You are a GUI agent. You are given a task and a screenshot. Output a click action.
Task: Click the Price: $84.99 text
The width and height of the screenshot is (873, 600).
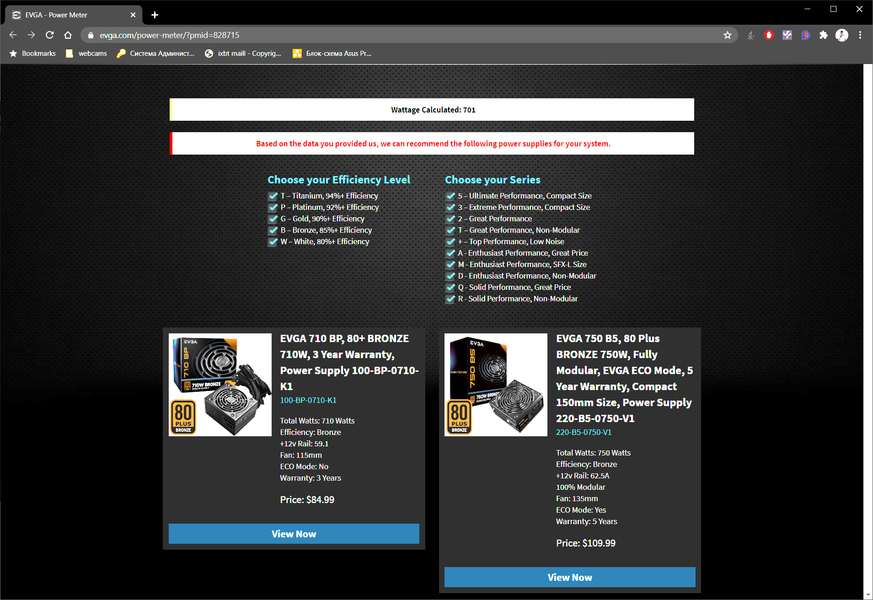307,500
